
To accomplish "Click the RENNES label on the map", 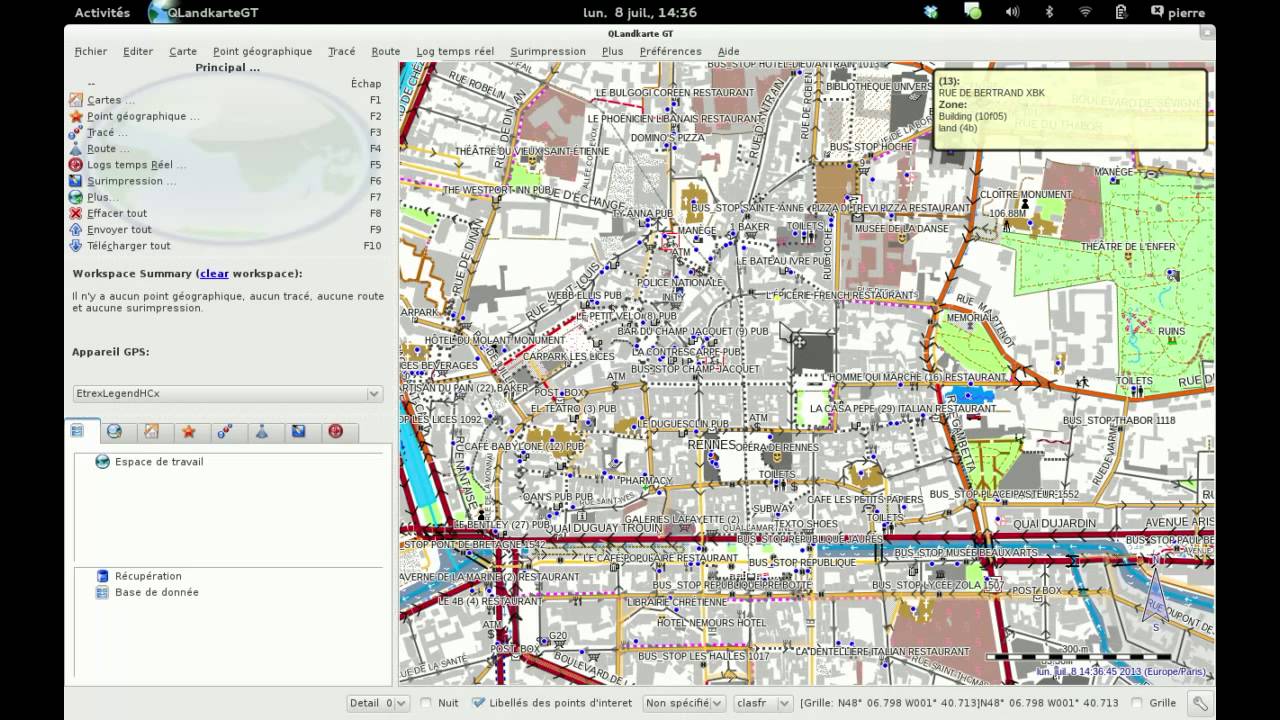I will (712, 444).
